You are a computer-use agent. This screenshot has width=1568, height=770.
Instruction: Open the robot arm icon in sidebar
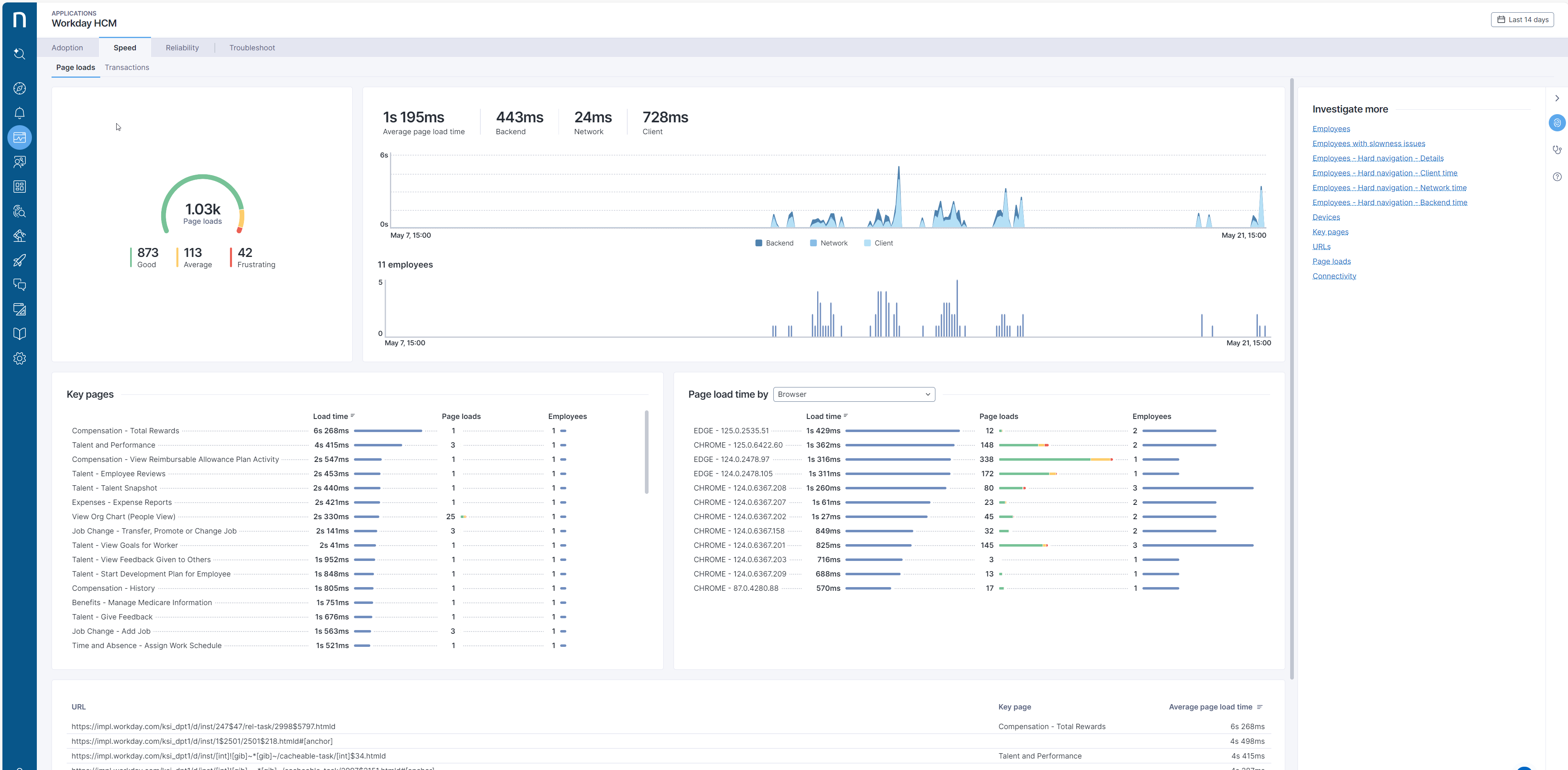(20, 236)
